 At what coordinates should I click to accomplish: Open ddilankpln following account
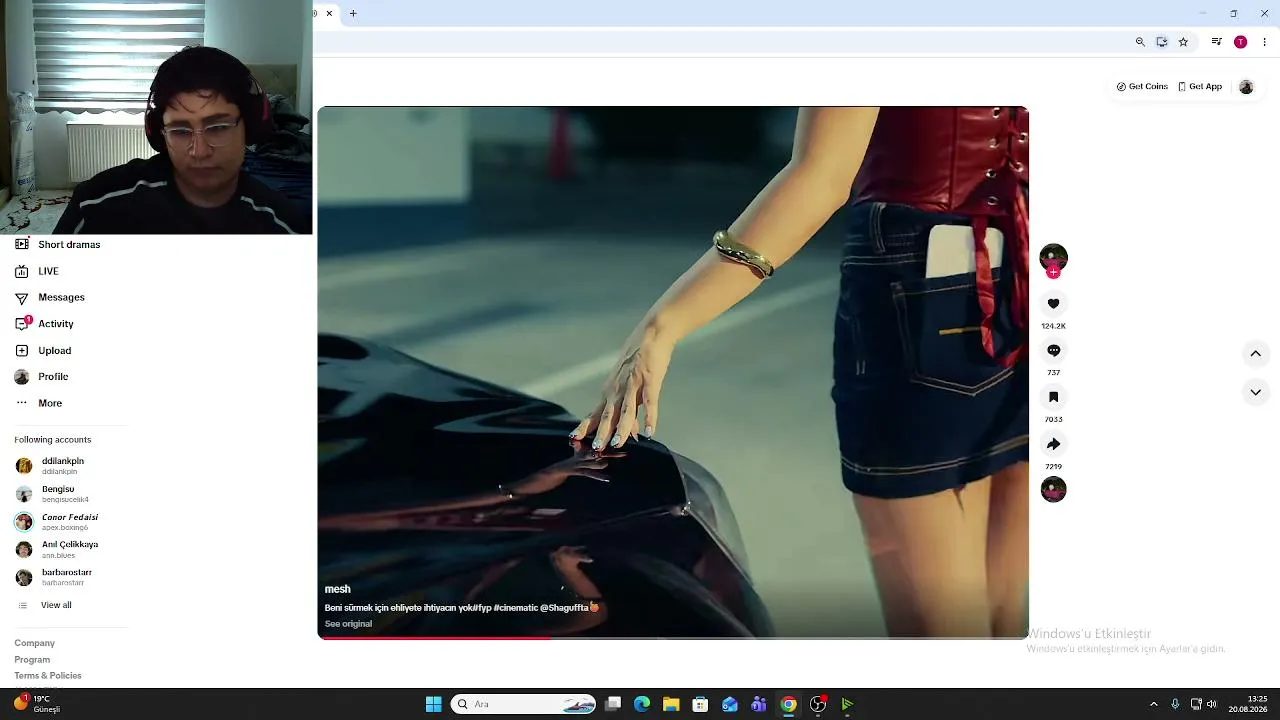[52, 466]
